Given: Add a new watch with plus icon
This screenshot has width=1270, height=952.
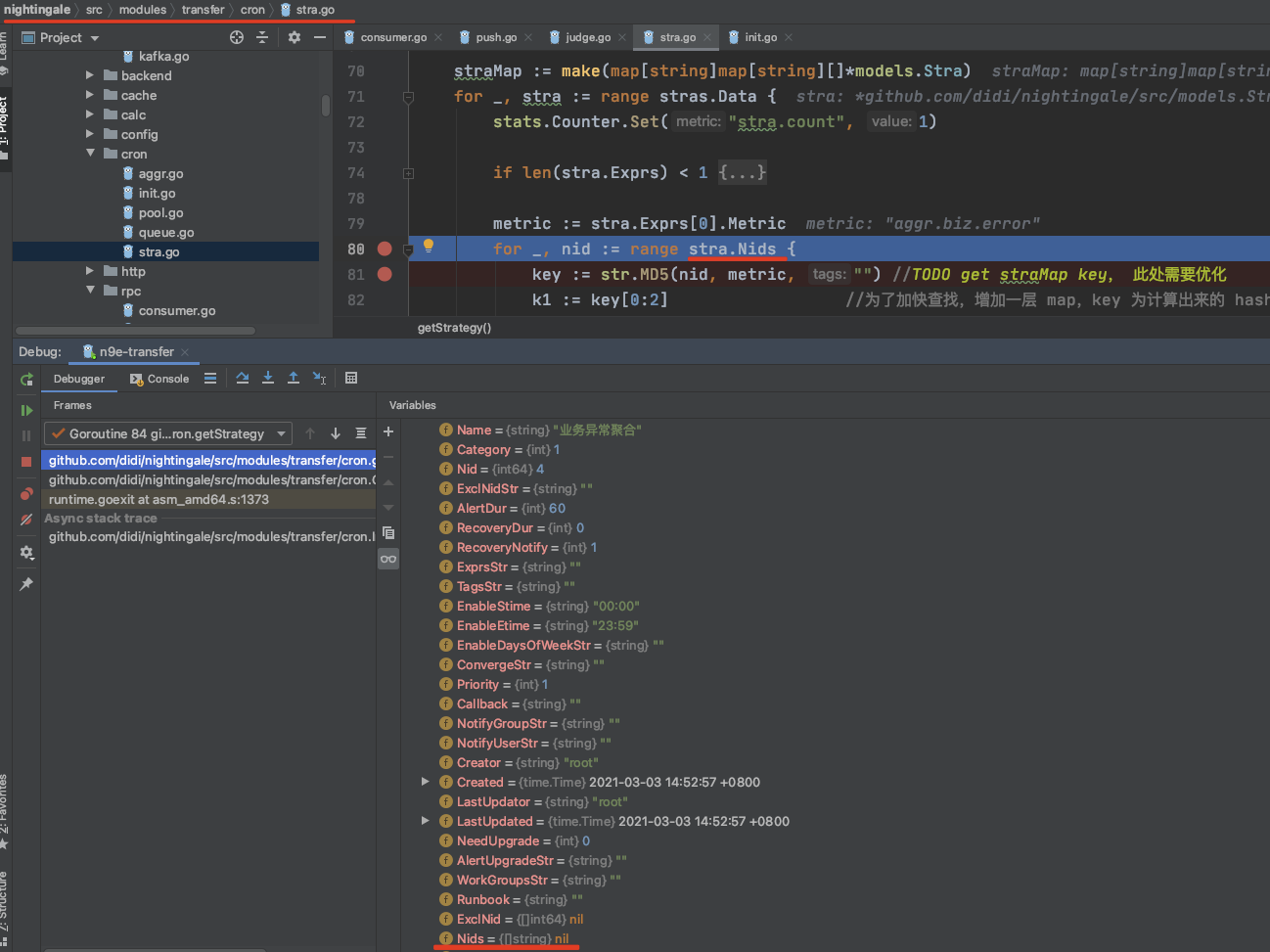Looking at the screenshot, I should 388,431.
